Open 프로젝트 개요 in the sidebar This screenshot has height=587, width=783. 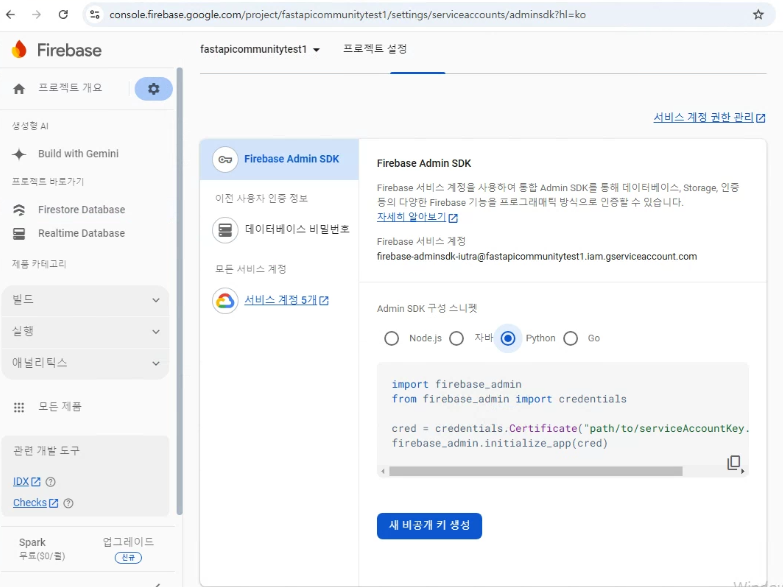(x=70, y=88)
